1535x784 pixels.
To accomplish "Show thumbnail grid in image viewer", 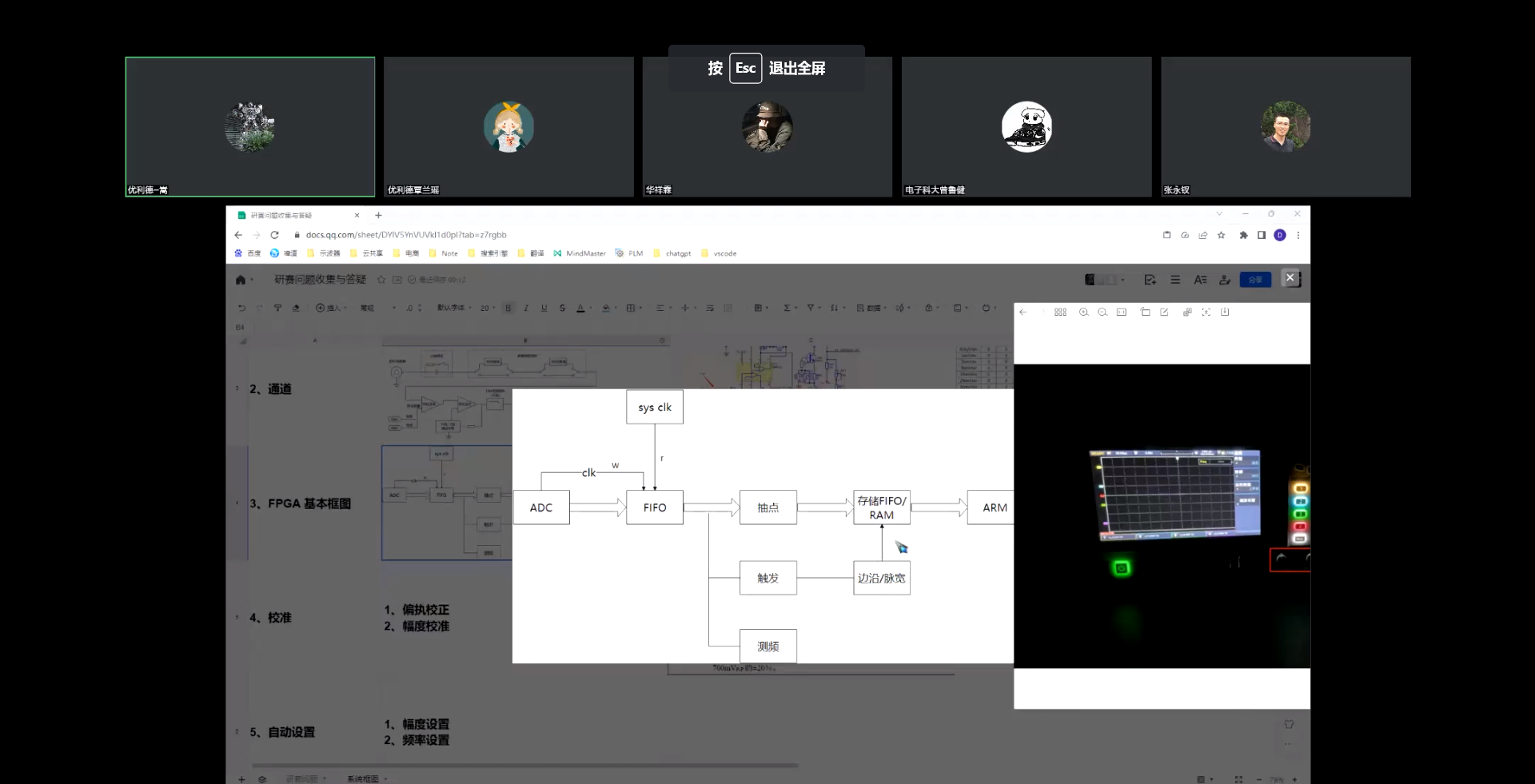I will (1060, 312).
